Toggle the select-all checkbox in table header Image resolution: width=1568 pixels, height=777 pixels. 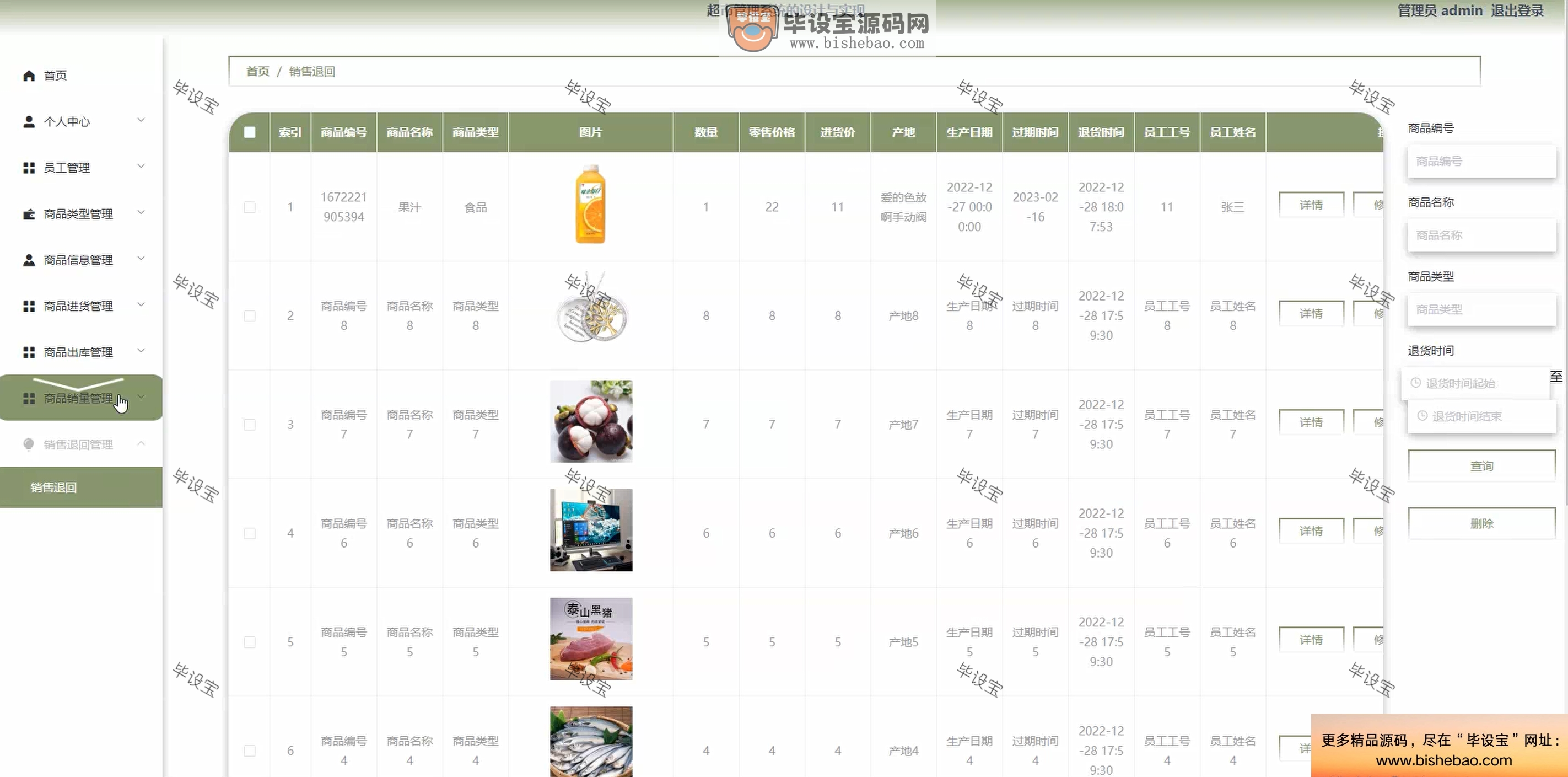(250, 132)
